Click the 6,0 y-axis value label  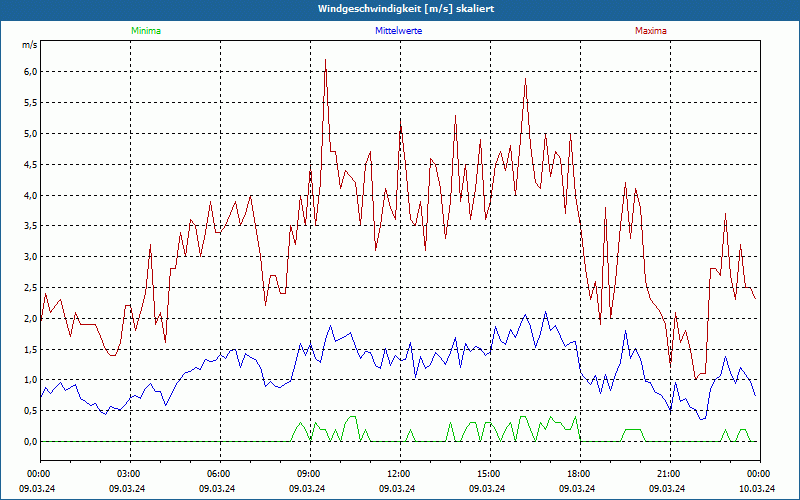[x=30, y=72]
